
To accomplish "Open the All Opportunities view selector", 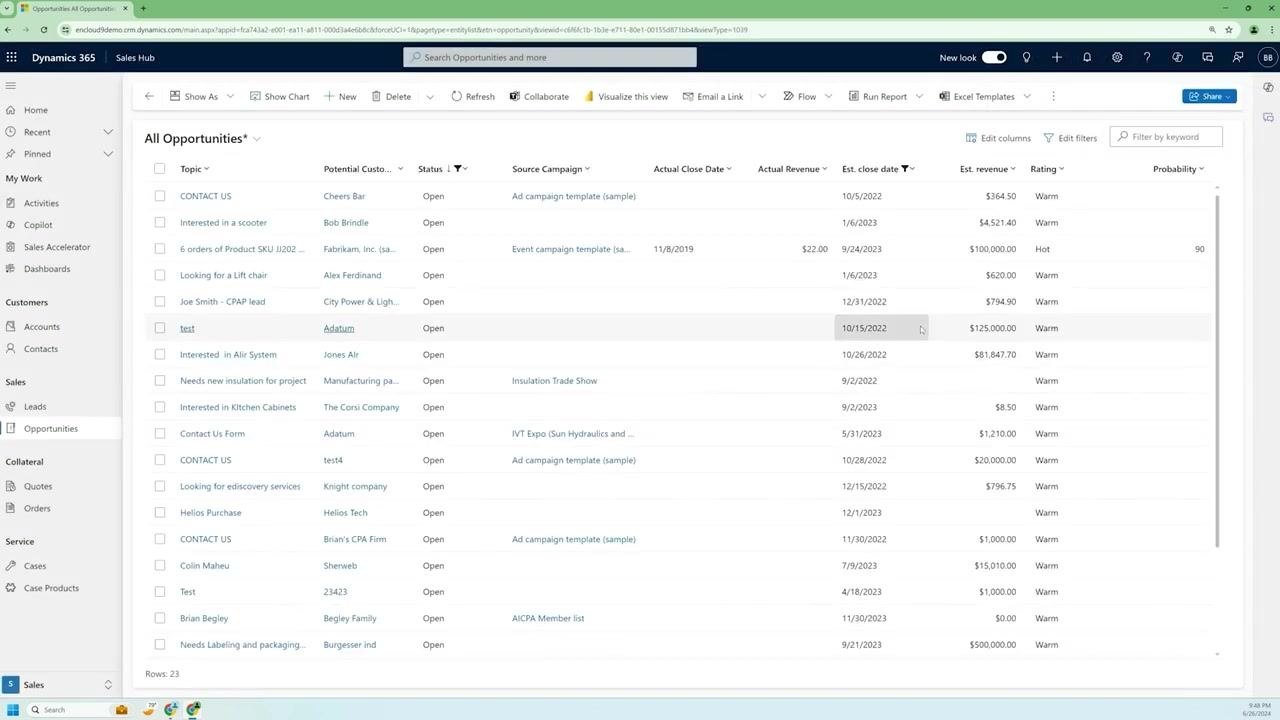I will [257, 139].
